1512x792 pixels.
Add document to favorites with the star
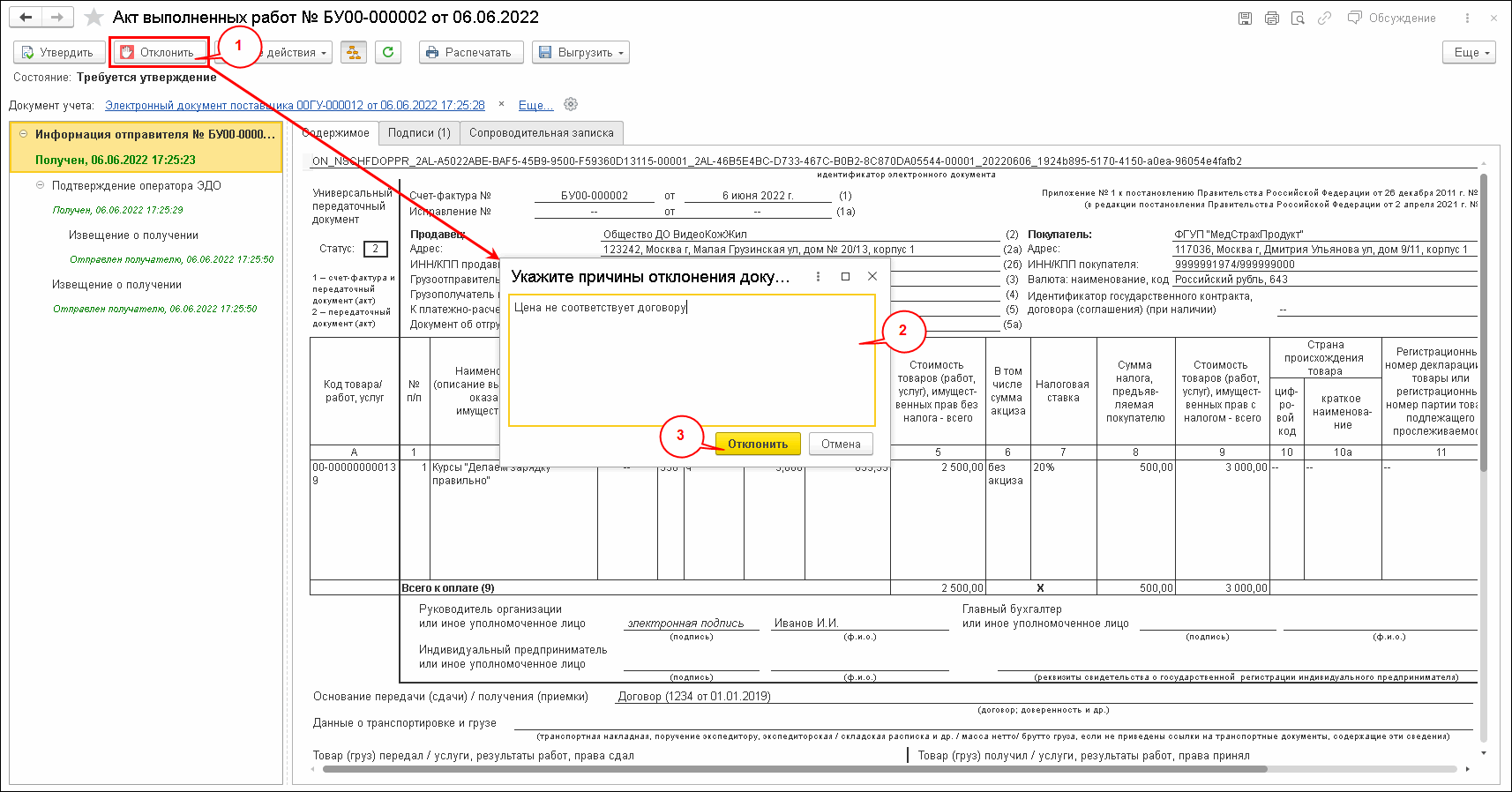94,18
